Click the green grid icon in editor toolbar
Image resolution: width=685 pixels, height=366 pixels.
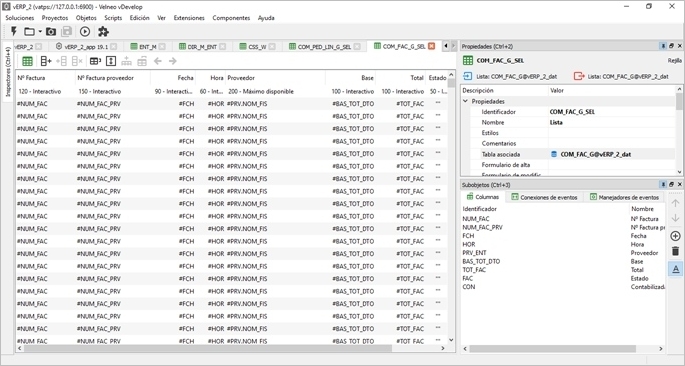tap(27, 61)
